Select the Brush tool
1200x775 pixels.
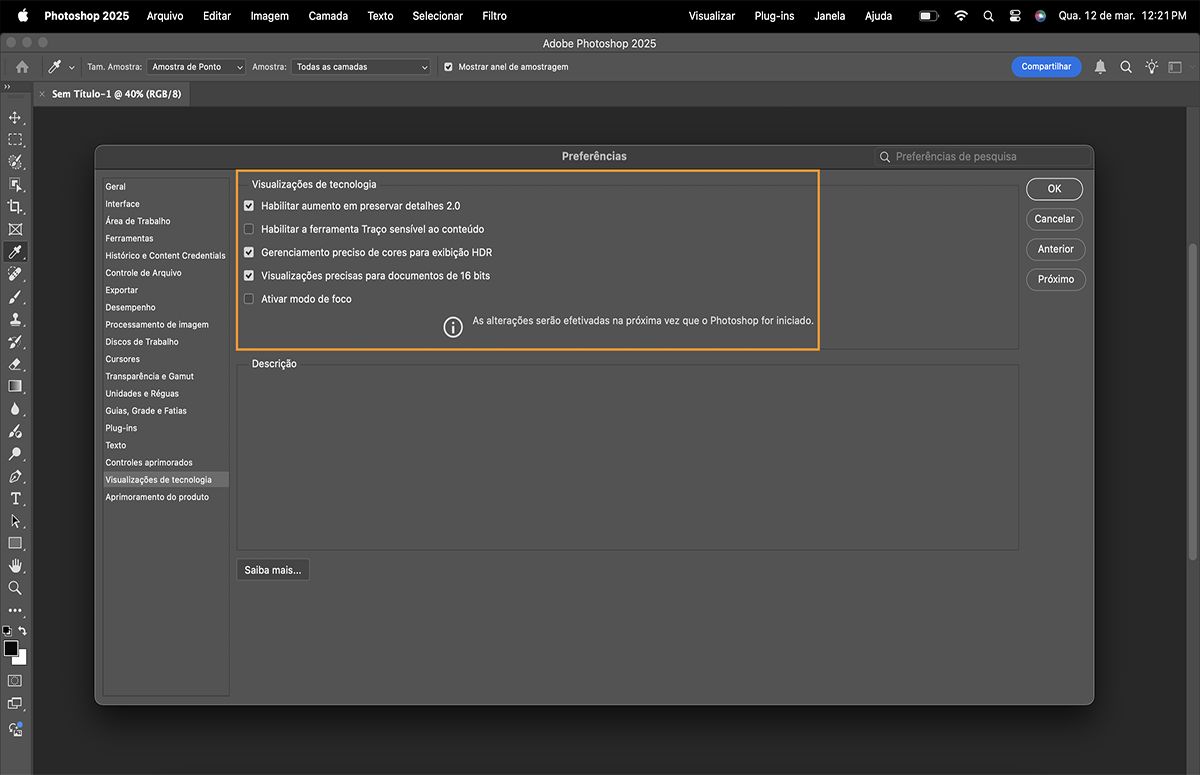click(x=15, y=297)
